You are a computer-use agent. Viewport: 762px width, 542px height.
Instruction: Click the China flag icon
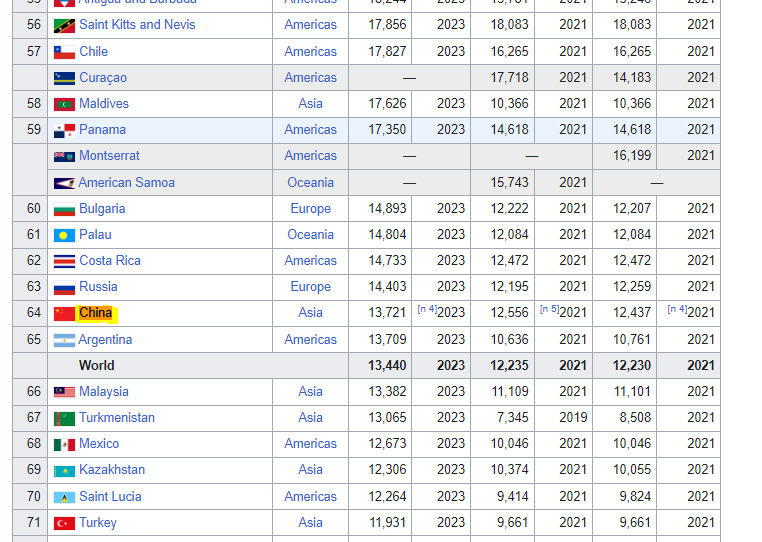(64, 314)
